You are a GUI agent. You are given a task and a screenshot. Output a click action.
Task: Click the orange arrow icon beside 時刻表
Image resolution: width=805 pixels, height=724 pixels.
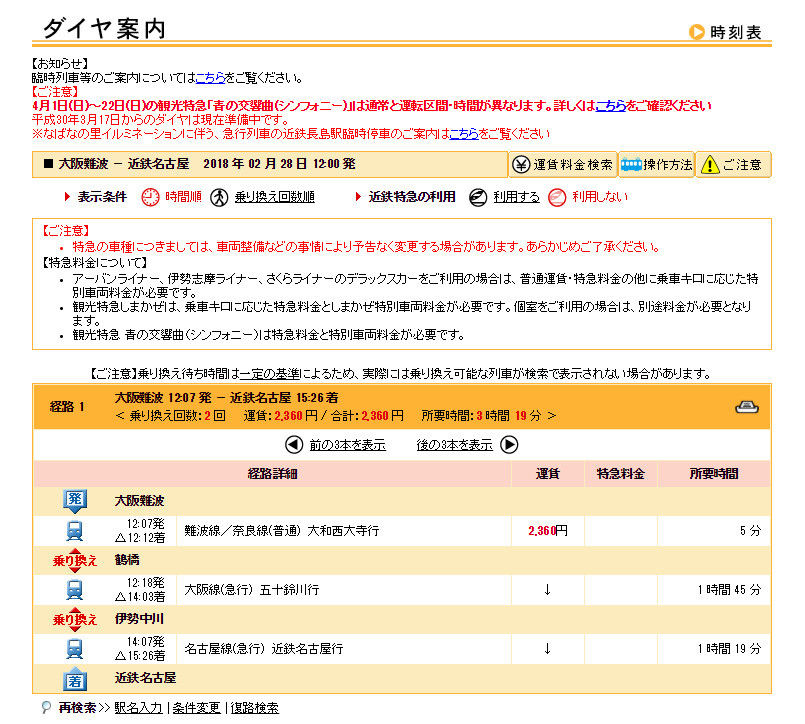click(x=697, y=32)
